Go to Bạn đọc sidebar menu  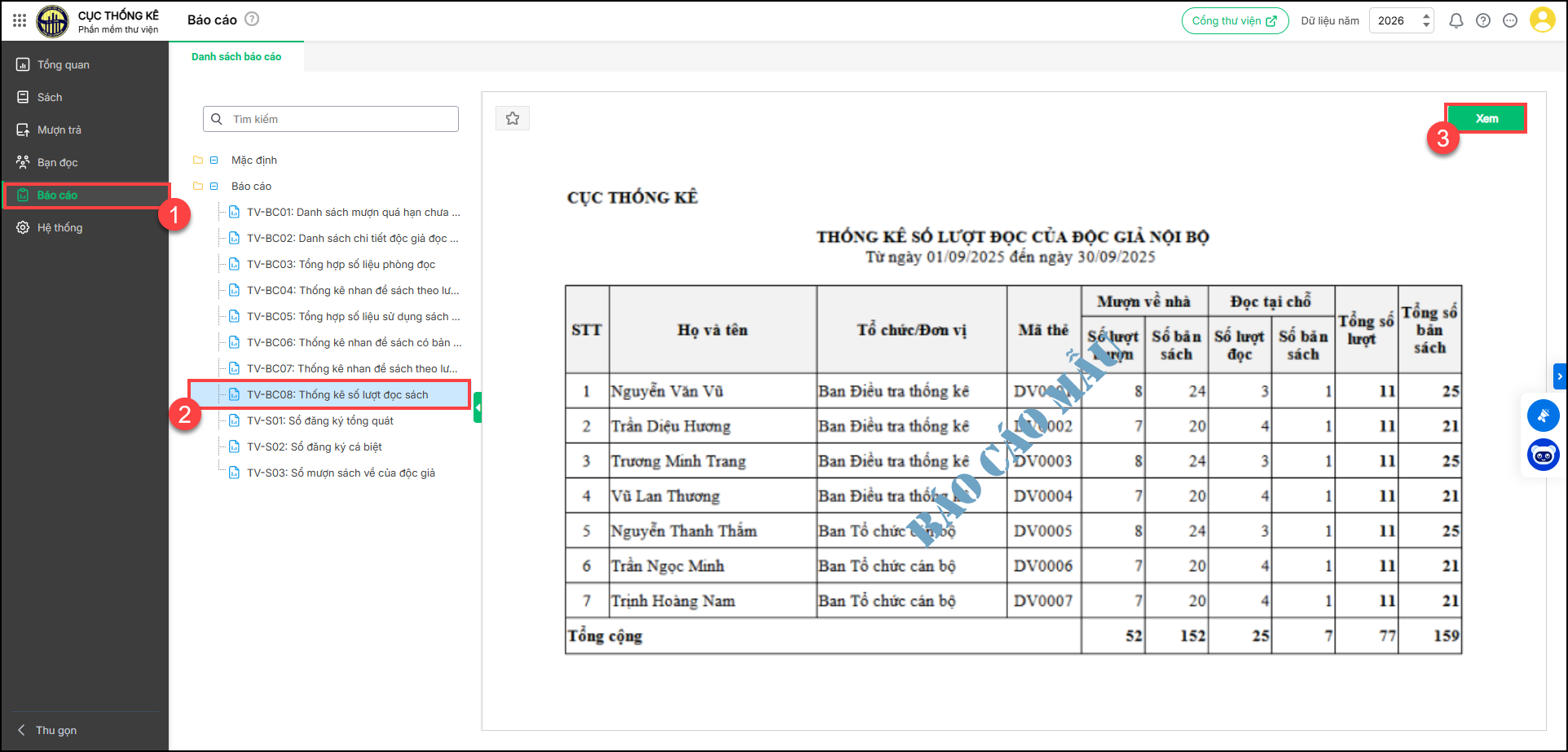click(x=57, y=163)
